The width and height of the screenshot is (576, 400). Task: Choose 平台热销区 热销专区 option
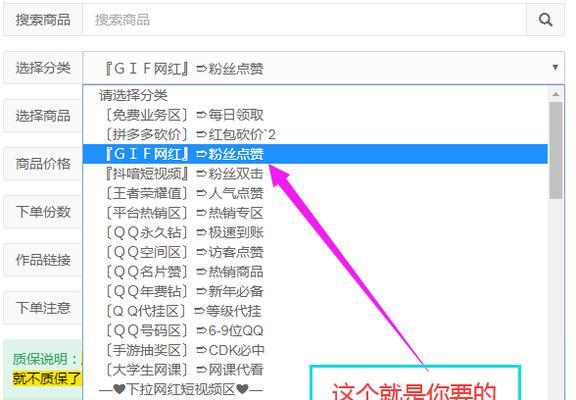click(x=315, y=213)
